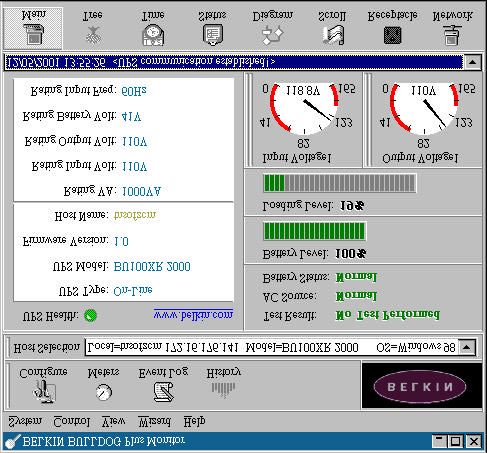Click the No Test Performed result text
The image size is (487, 453).
pos(388,314)
